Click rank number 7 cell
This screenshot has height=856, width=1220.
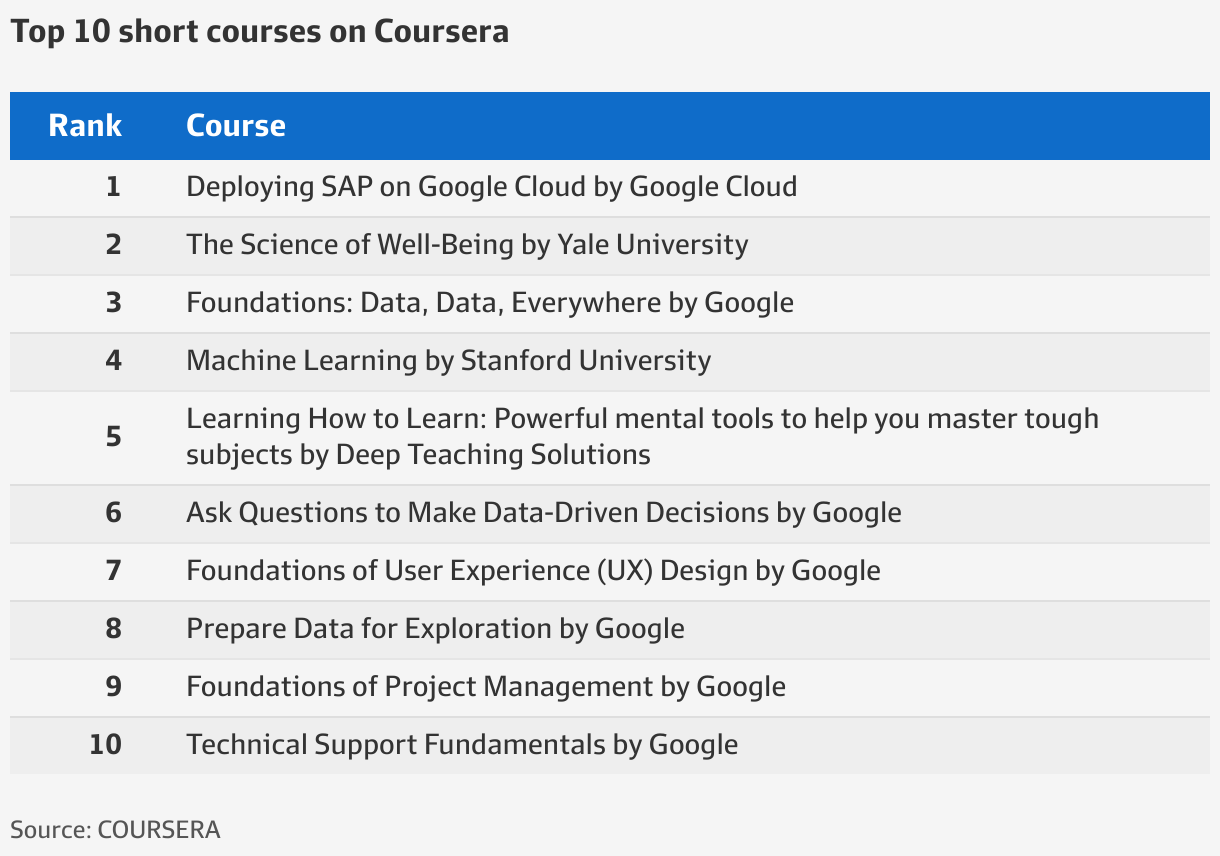tap(113, 571)
